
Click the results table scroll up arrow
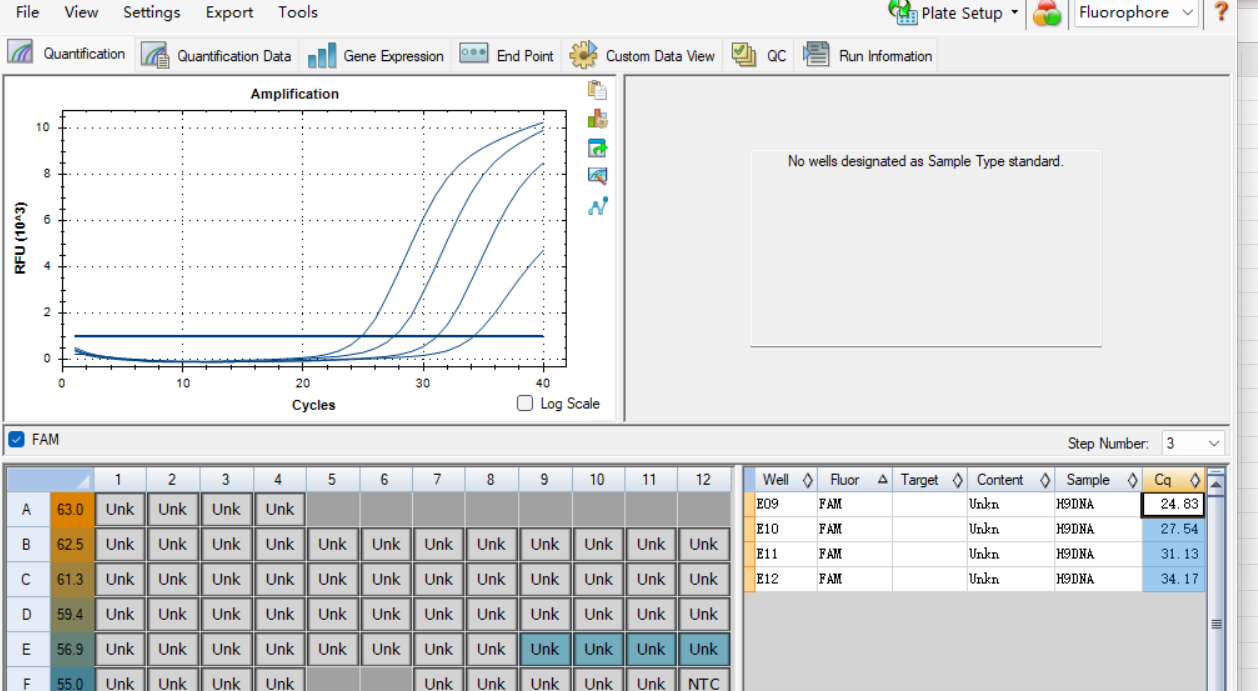tap(1216, 484)
